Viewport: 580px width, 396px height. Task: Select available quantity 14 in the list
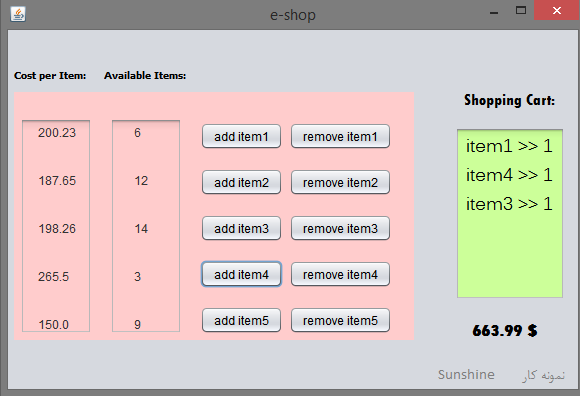141,229
